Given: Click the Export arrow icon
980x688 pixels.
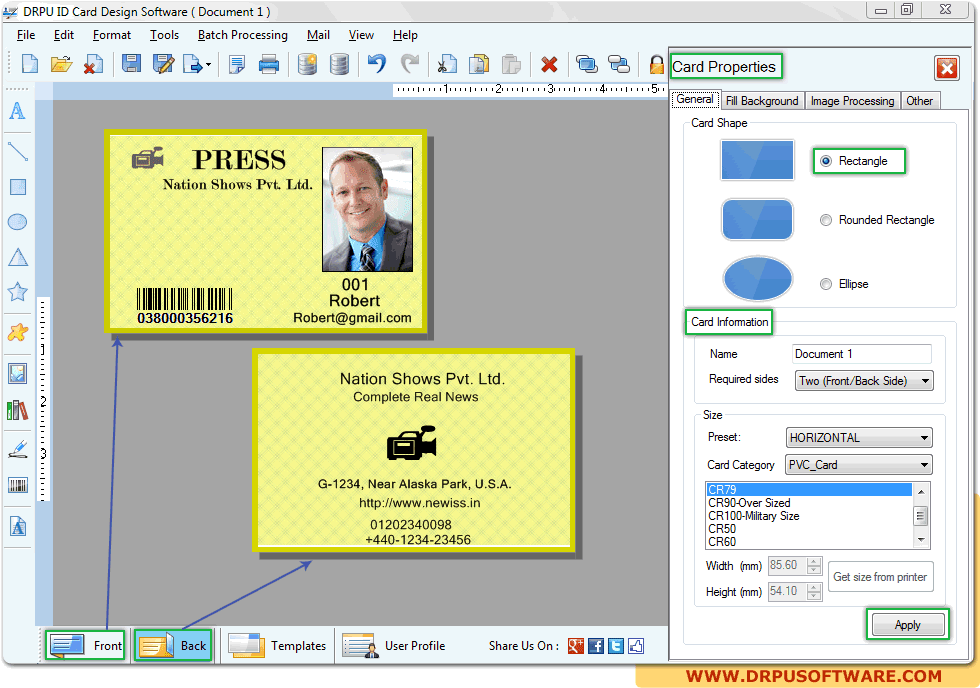Looking at the screenshot, I should point(193,64).
